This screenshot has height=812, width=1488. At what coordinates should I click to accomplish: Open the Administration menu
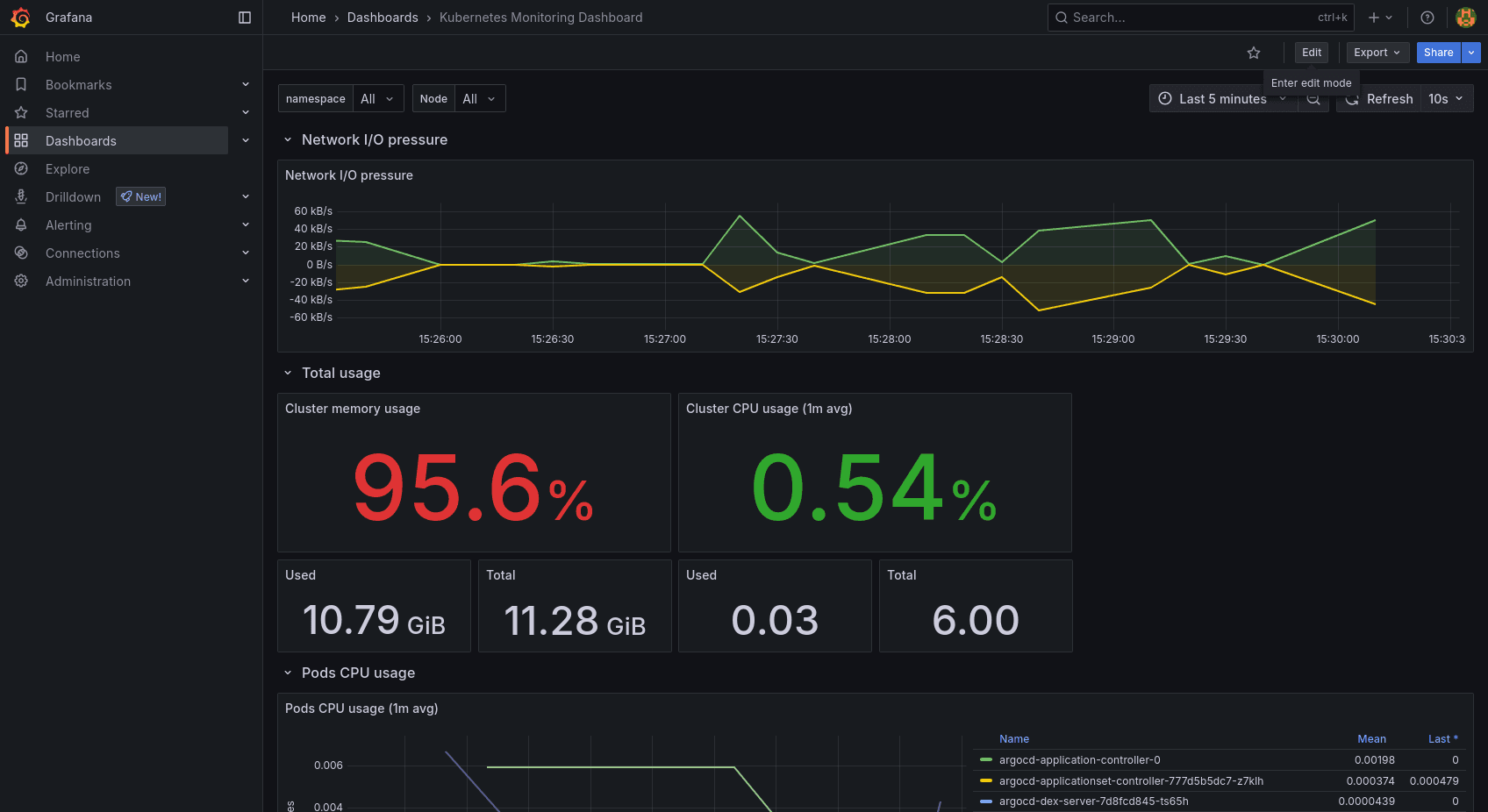(x=88, y=281)
